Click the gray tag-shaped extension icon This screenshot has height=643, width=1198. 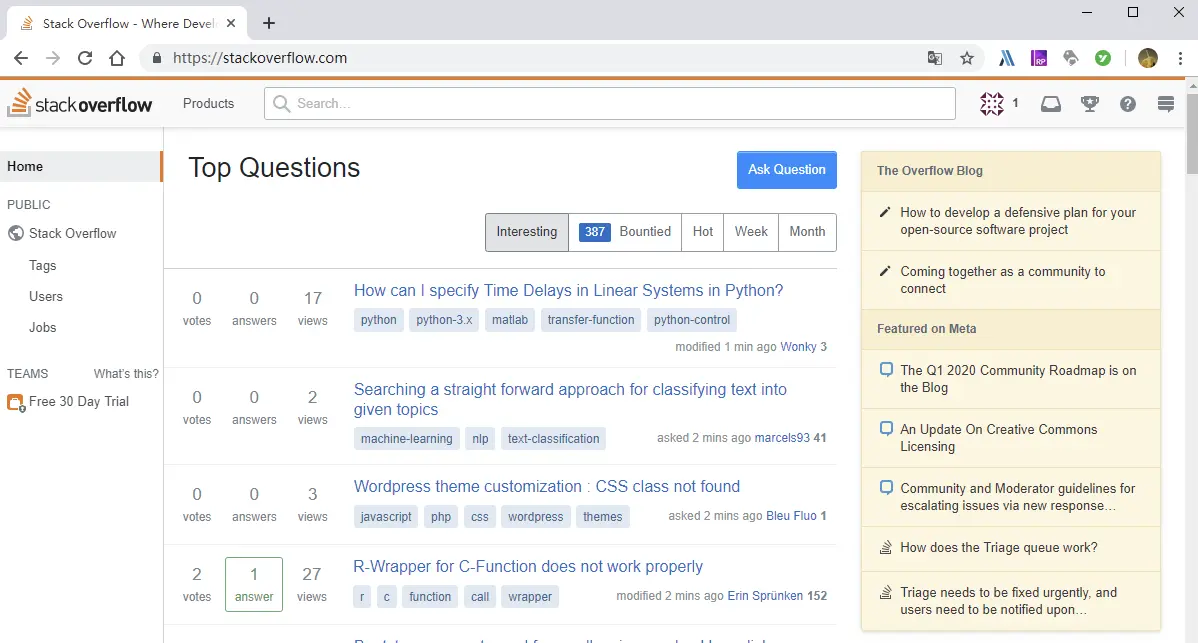click(x=1070, y=58)
